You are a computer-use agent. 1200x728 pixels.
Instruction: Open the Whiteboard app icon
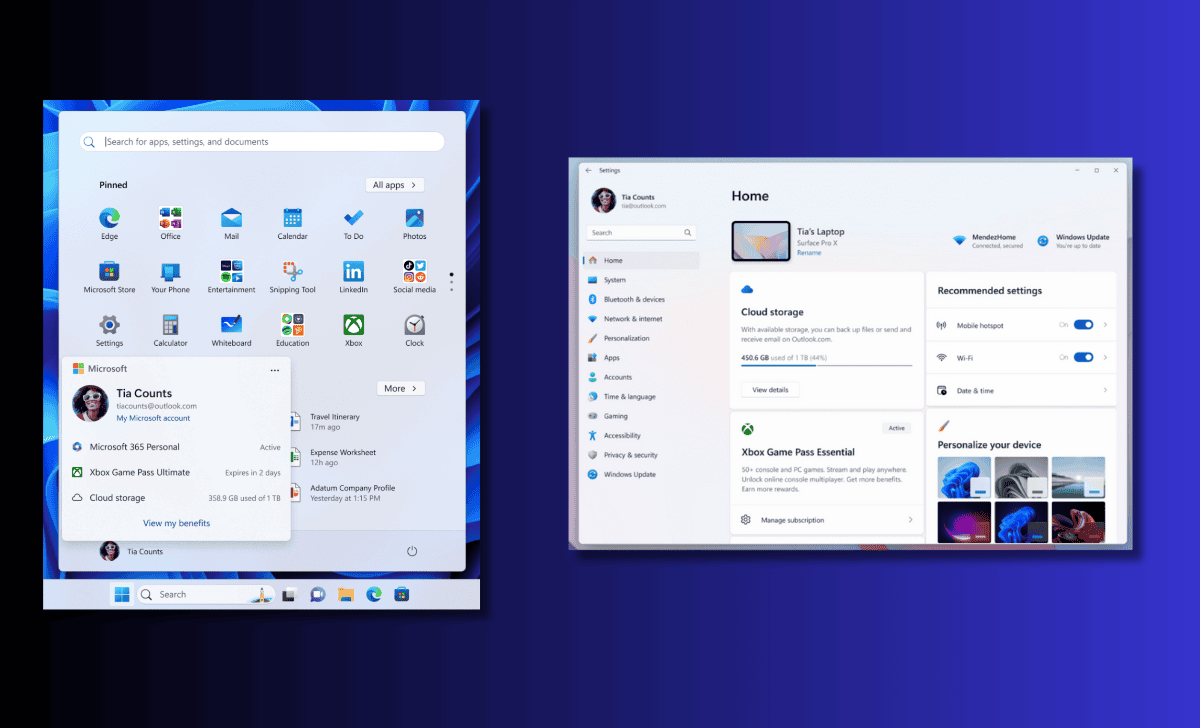pyautogui.click(x=231, y=323)
